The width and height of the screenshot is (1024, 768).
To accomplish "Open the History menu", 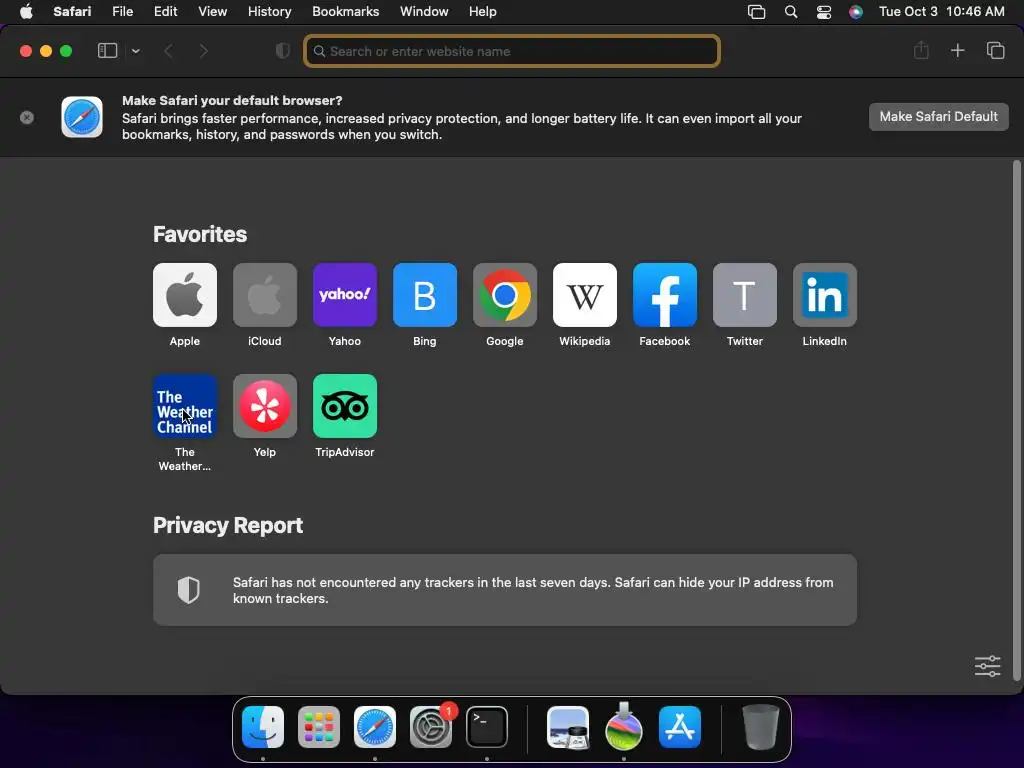I will pyautogui.click(x=269, y=12).
